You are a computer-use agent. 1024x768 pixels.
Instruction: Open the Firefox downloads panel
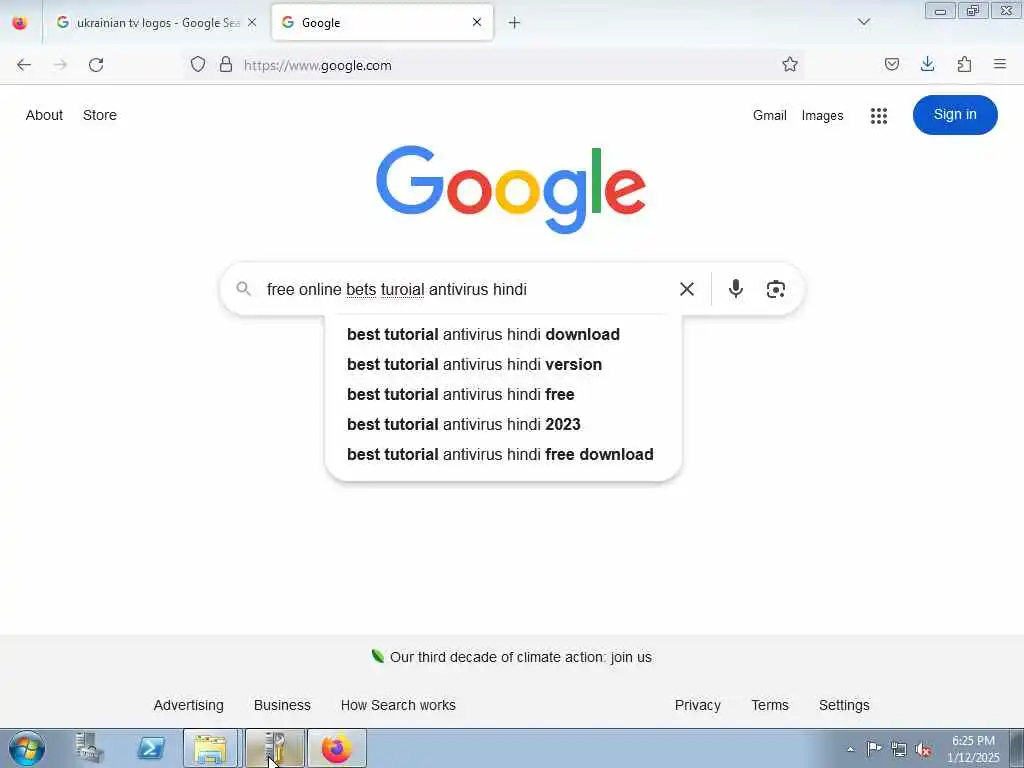point(927,64)
